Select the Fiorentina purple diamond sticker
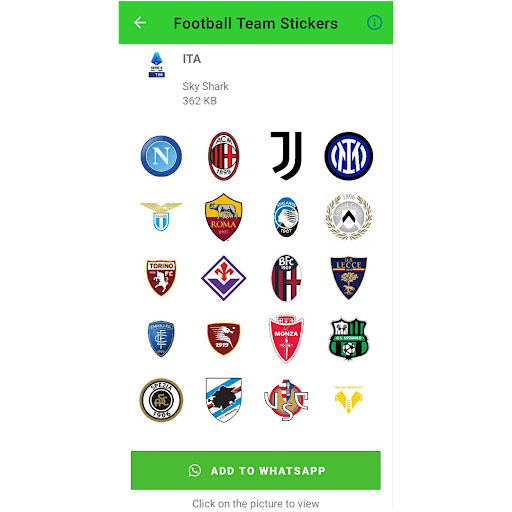The image size is (512, 512). point(224,278)
